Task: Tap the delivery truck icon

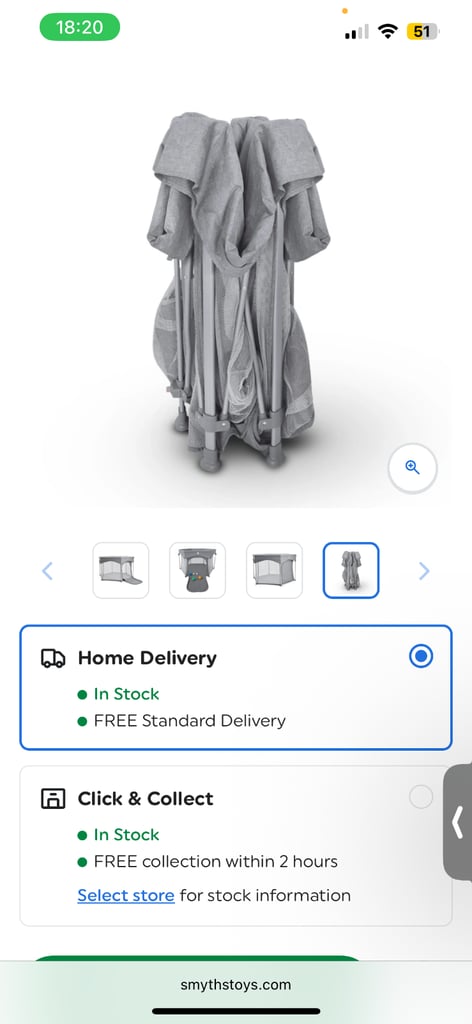Action: click(53, 658)
